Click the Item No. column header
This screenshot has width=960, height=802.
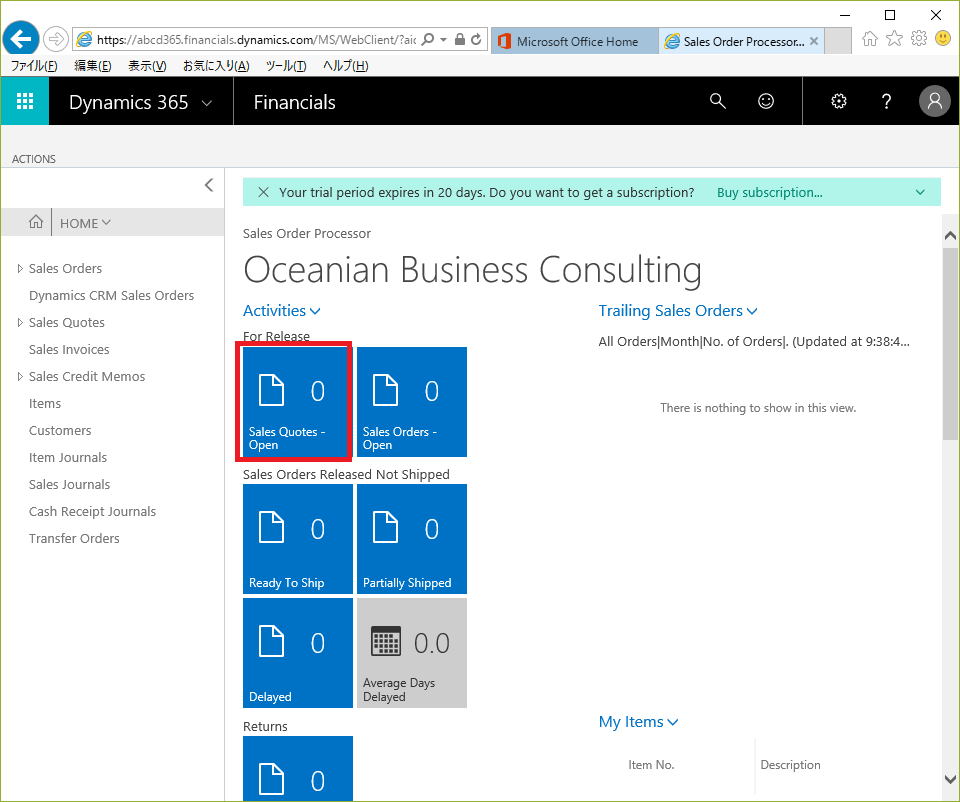pyautogui.click(x=651, y=765)
